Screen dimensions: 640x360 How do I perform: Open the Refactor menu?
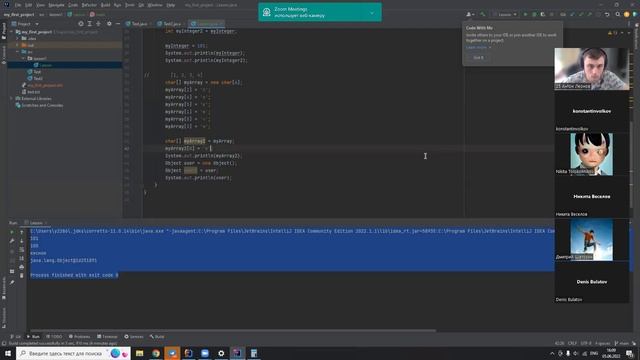coord(89,5)
